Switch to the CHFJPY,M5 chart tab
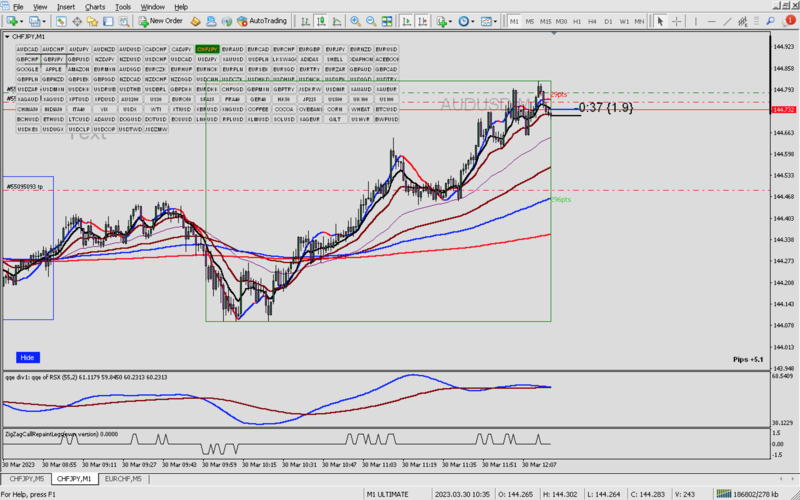This screenshot has height=500, width=800. [27, 479]
